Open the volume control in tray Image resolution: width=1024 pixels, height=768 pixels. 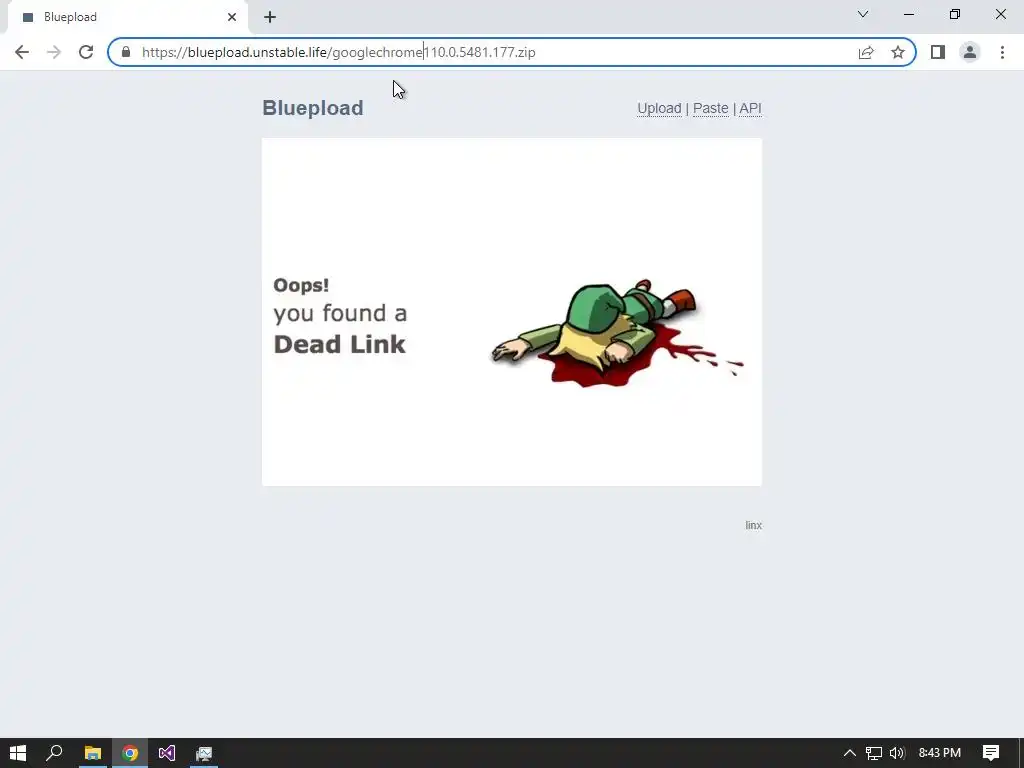click(897, 753)
